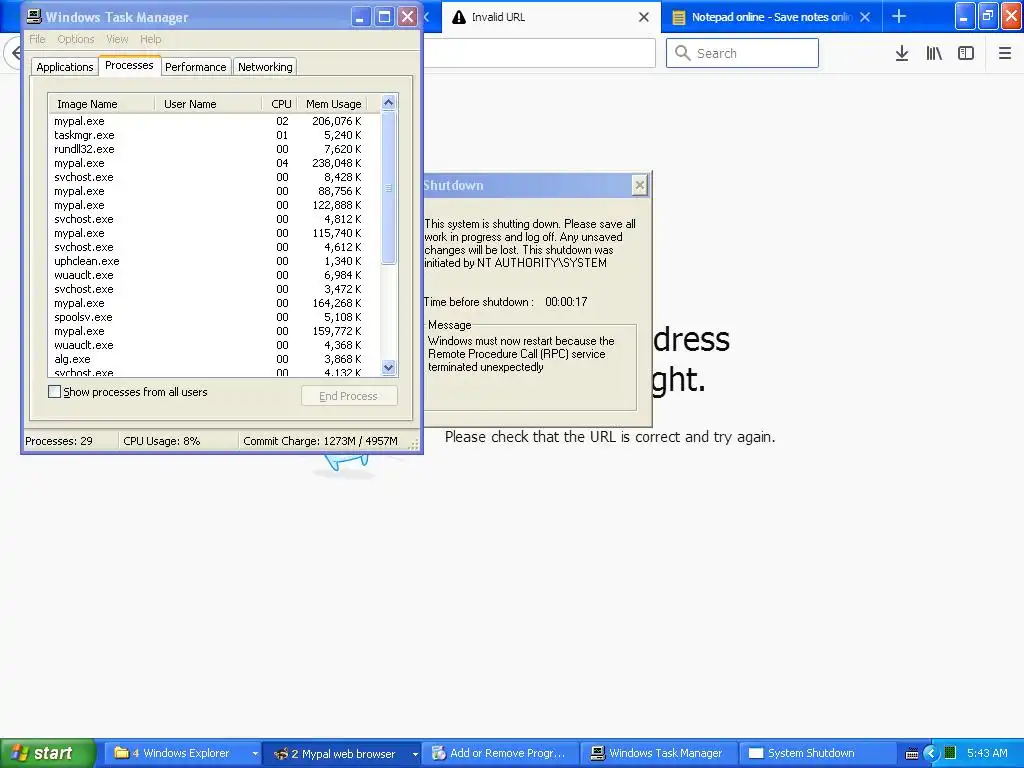
Task: Sort by User Name column header
Action: [208, 104]
